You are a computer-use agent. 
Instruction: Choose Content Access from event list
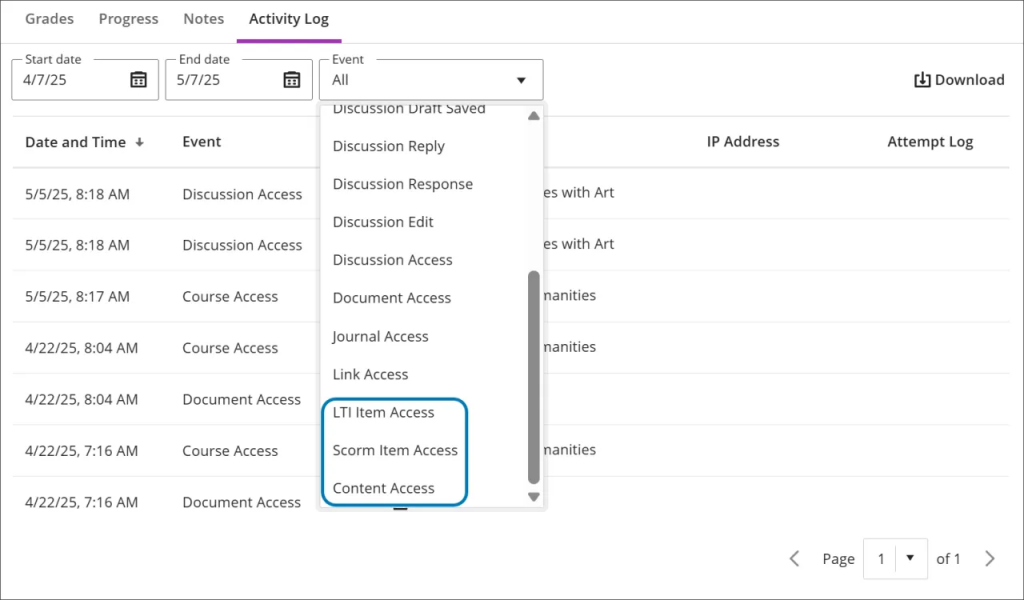click(383, 488)
